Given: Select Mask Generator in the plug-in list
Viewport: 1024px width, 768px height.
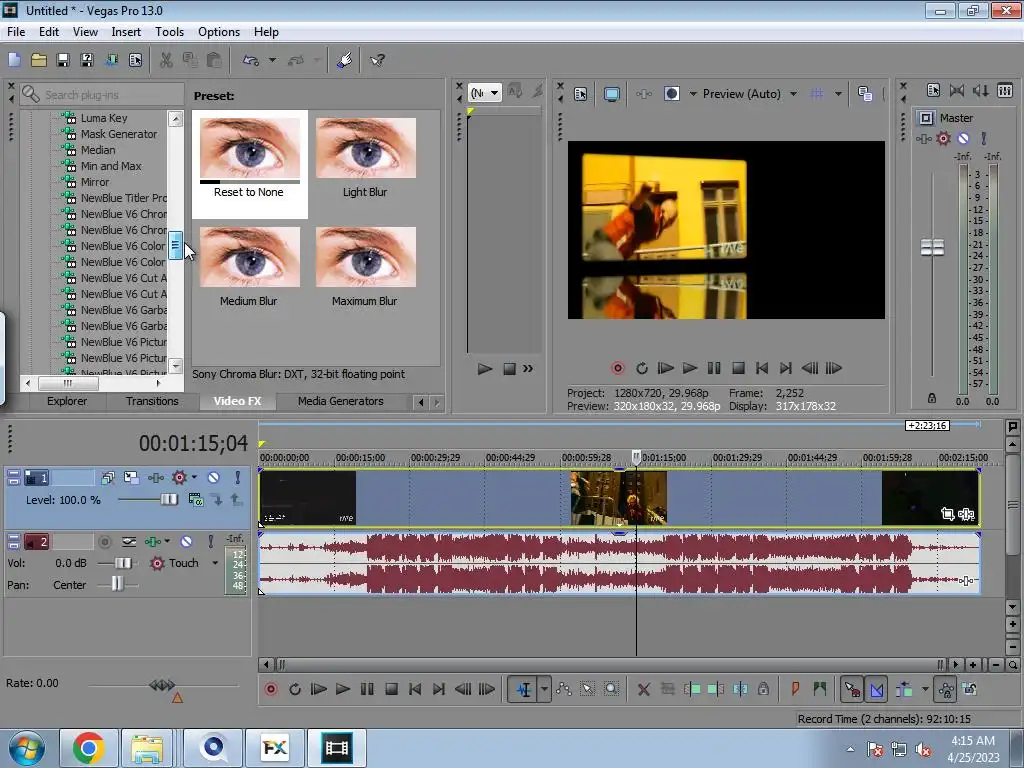Looking at the screenshot, I should coord(118,134).
